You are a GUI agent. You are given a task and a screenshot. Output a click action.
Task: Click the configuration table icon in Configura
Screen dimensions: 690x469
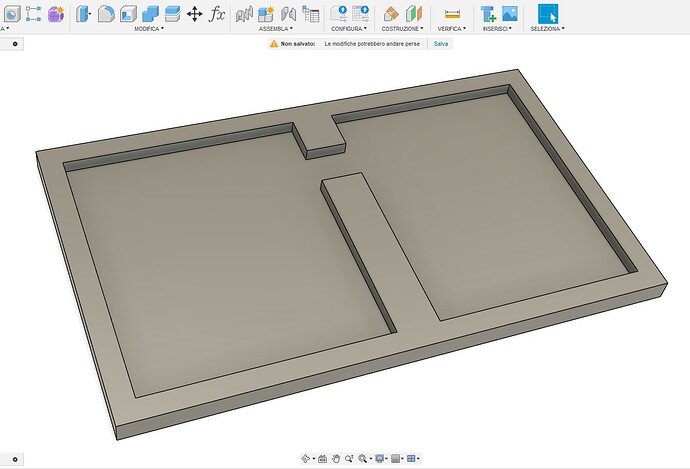361,14
